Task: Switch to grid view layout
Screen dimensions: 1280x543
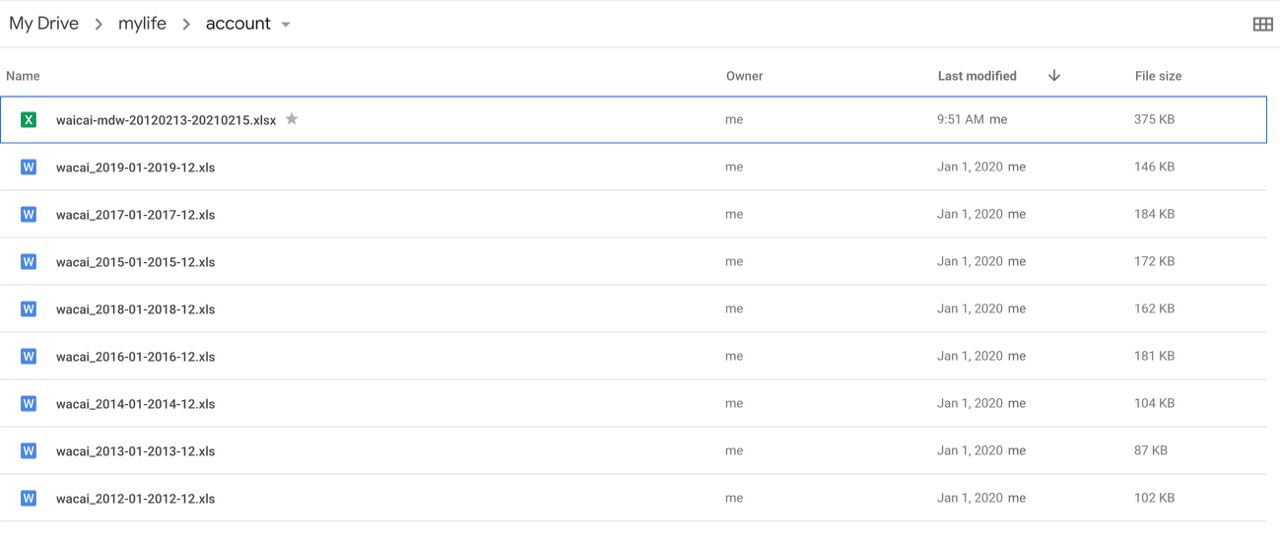Action: click(x=1262, y=24)
